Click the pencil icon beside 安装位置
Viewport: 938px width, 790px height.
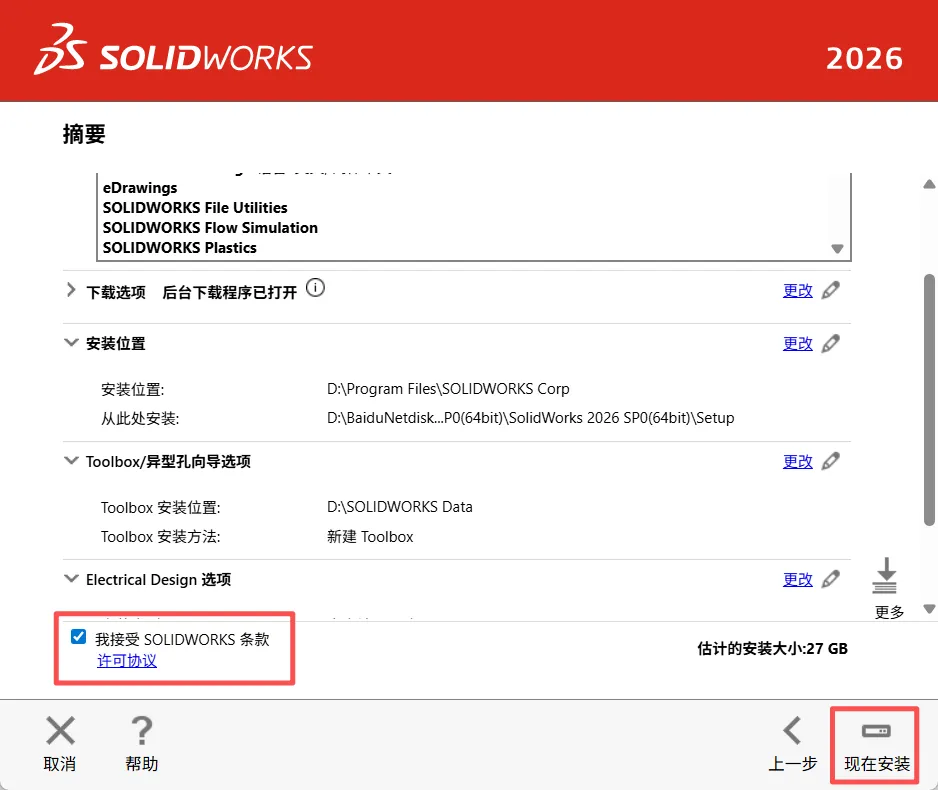pos(830,344)
